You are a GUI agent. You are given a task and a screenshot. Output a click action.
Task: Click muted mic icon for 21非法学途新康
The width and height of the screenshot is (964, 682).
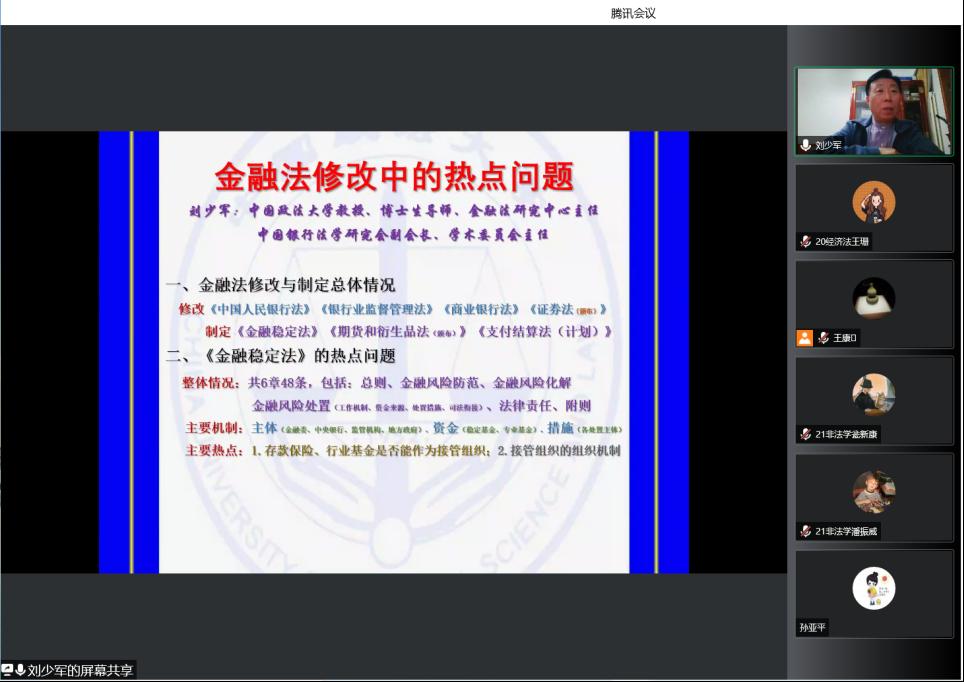805,435
